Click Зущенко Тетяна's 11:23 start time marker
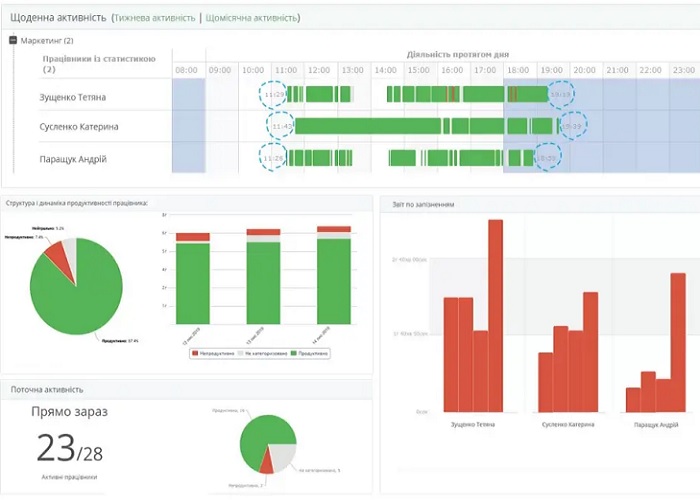Viewport: 700px width, 500px height. coord(273,95)
